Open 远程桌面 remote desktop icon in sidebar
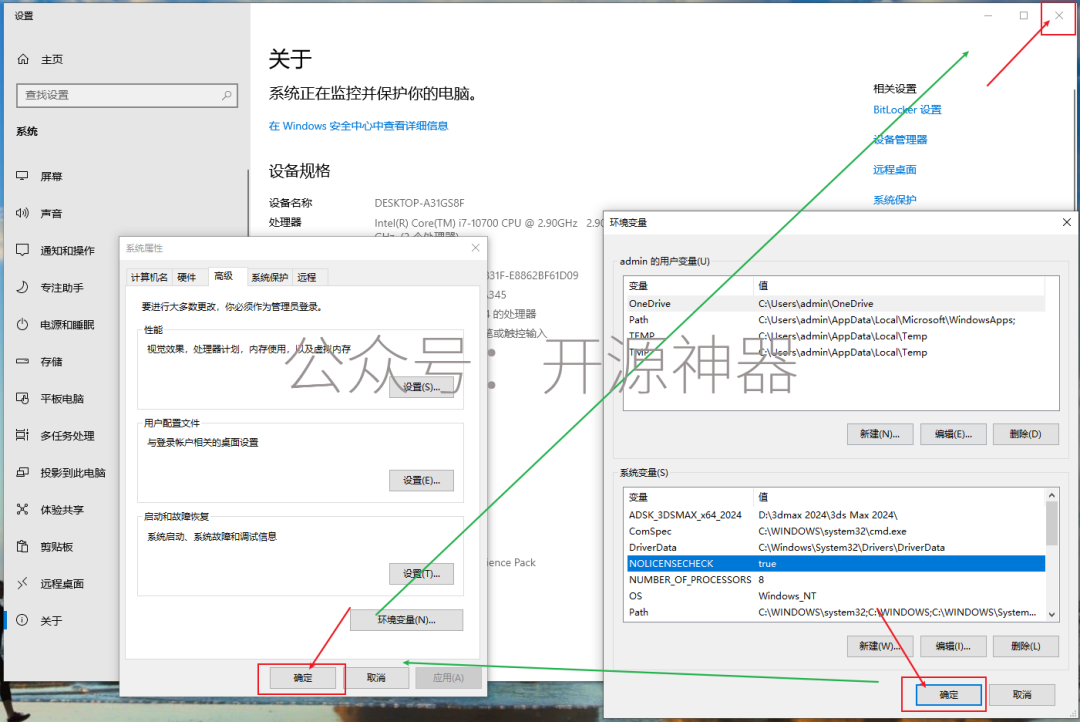The height and width of the screenshot is (722, 1080). [23, 583]
